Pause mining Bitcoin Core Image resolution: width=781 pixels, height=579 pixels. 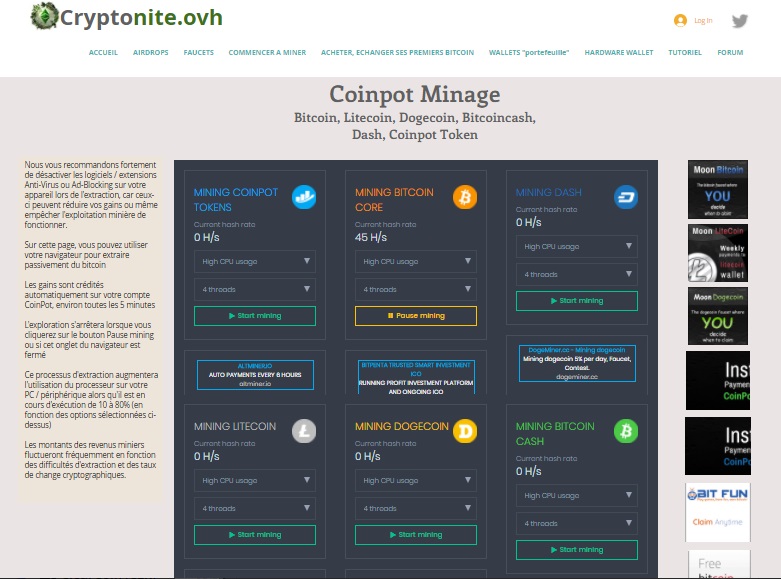pos(415,316)
